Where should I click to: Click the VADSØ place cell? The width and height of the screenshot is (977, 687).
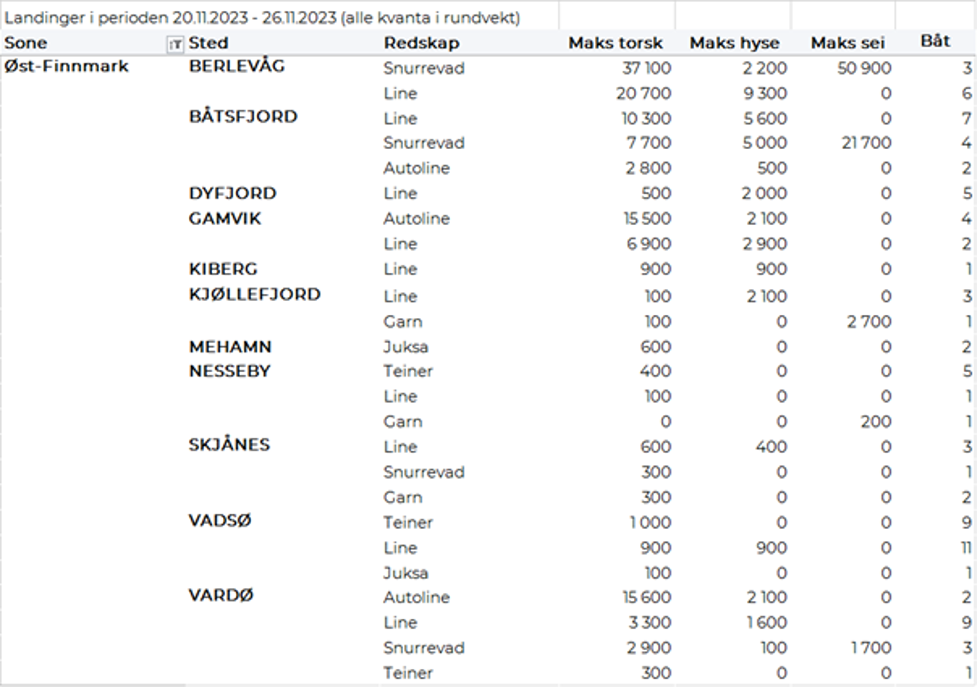(x=220, y=521)
